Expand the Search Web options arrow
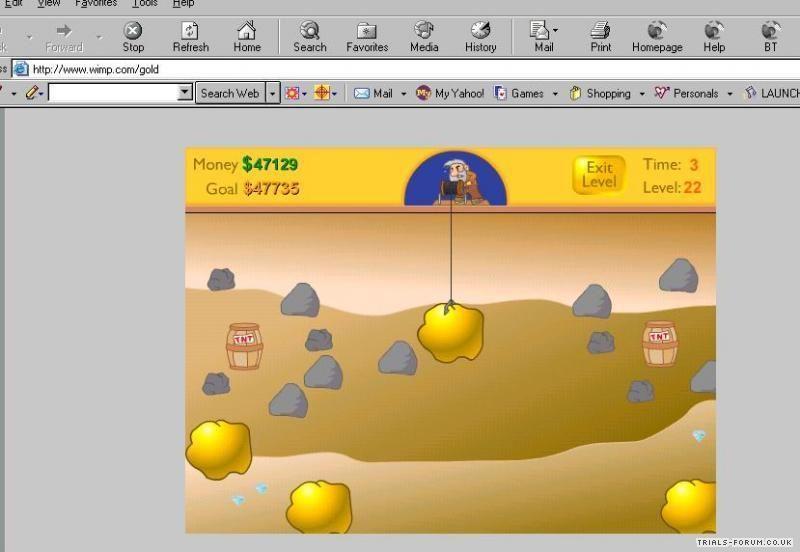This screenshot has height=552, width=800. pyautogui.click(x=272, y=93)
